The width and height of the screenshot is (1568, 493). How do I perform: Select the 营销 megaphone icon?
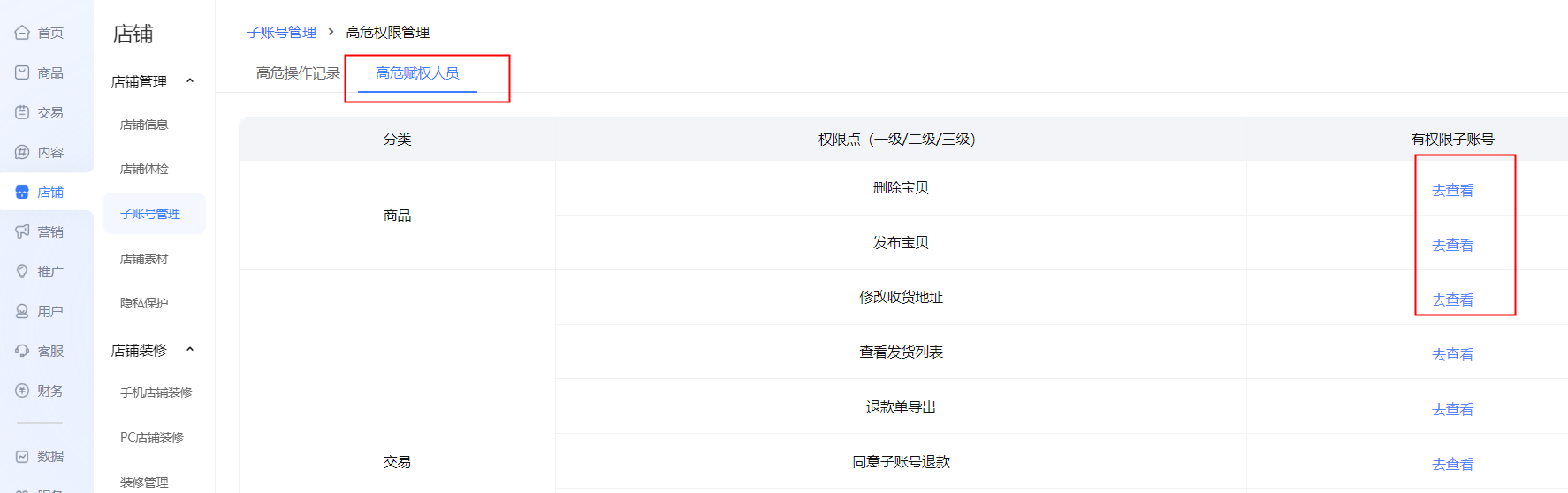[x=22, y=231]
